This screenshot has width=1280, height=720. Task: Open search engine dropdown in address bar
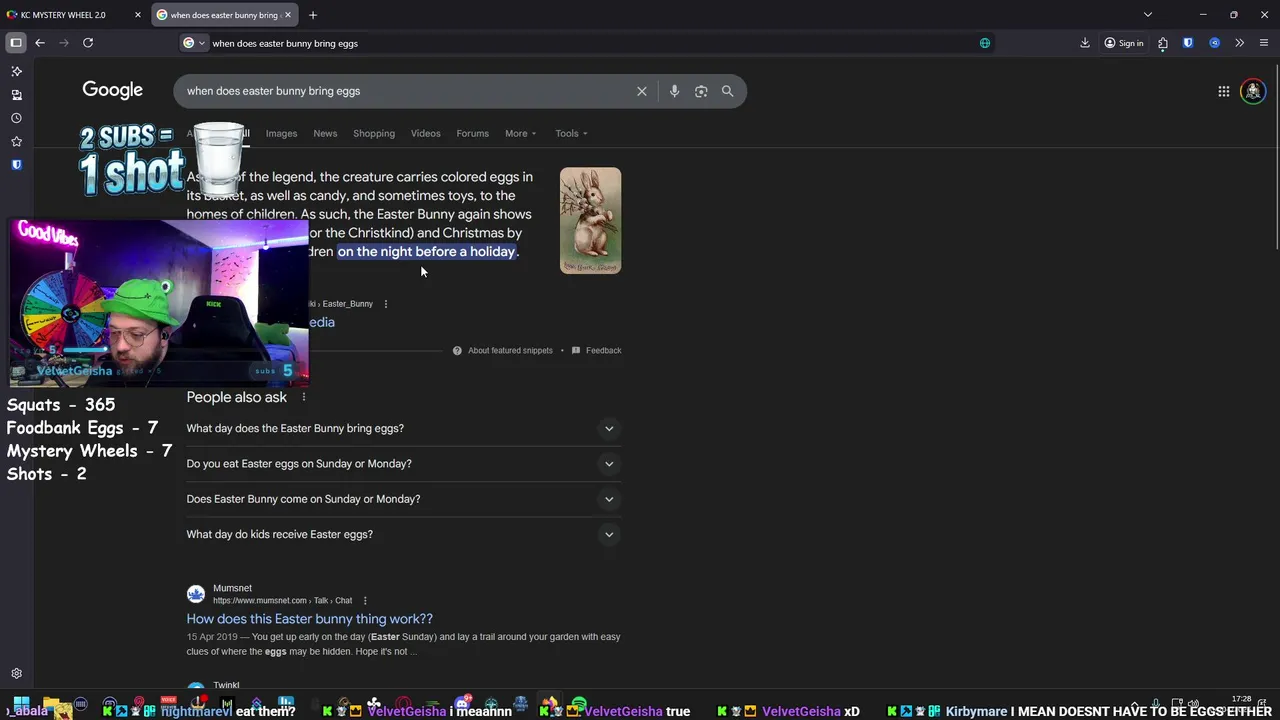(x=194, y=43)
